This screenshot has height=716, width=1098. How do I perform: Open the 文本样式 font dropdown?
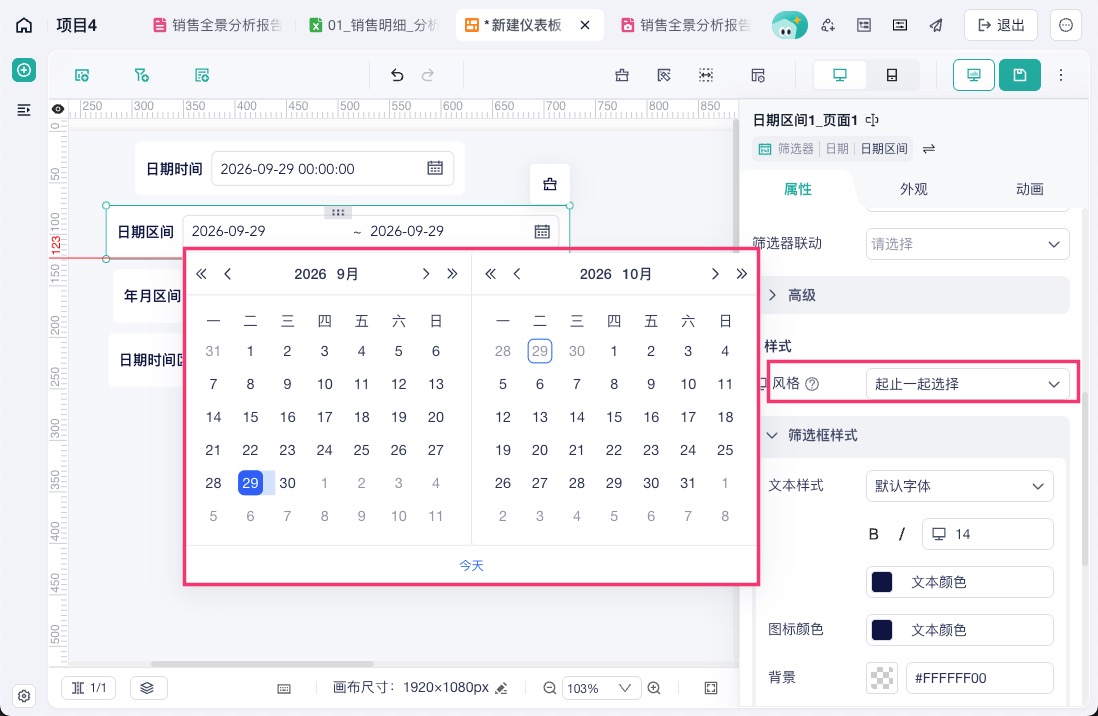coord(959,486)
